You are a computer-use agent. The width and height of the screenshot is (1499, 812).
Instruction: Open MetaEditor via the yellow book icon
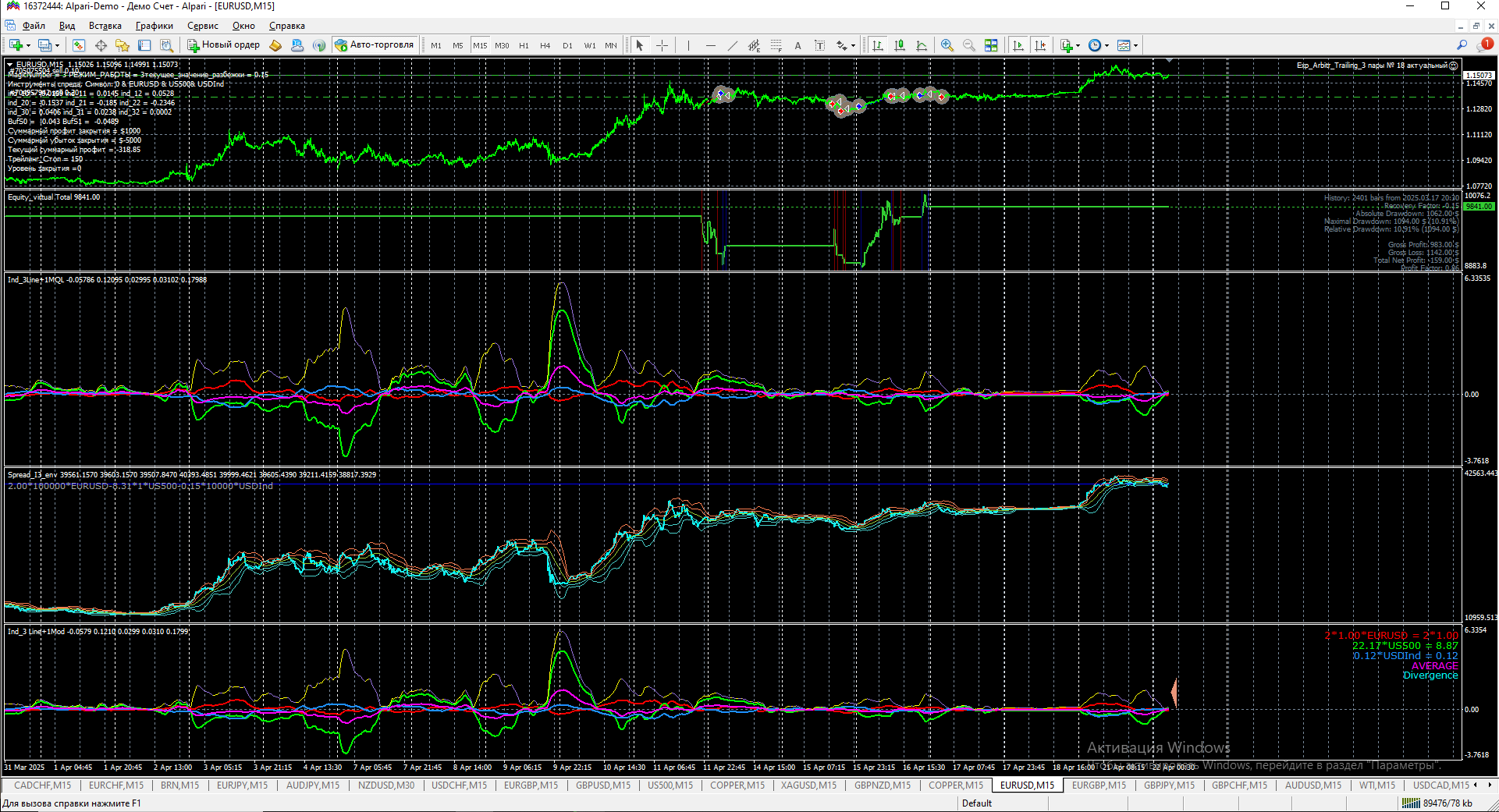275,45
